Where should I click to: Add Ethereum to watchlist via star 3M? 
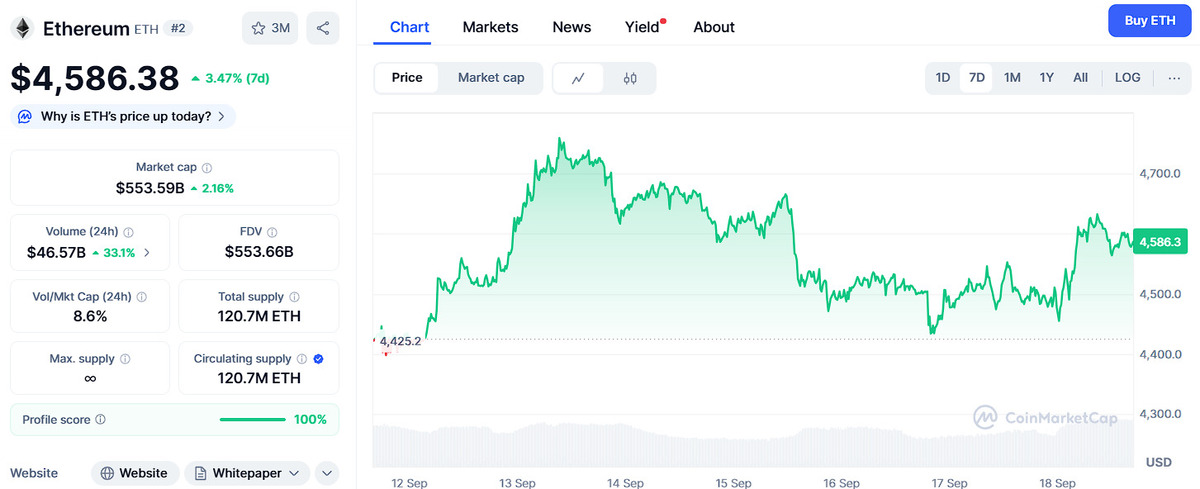tap(270, 28)
